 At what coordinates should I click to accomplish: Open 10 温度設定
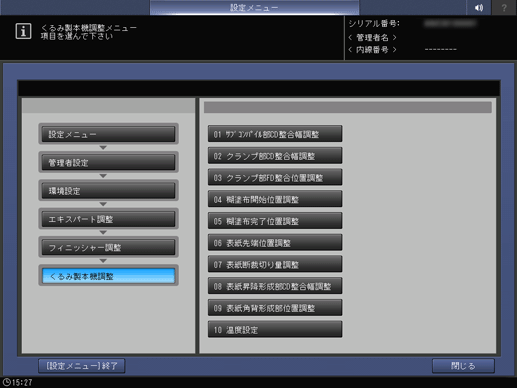click(x=275, y=329)
